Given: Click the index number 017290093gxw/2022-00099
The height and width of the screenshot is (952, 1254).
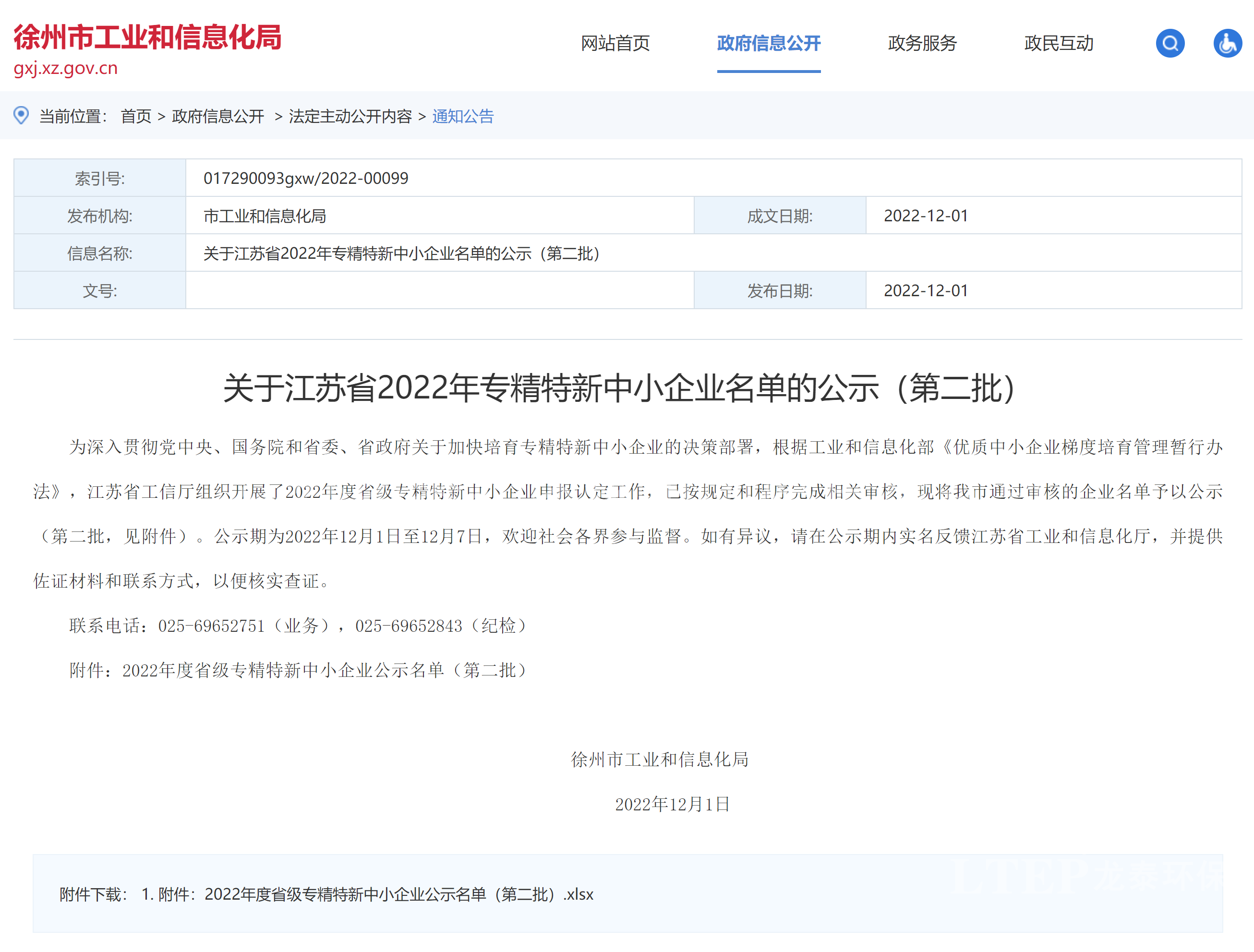Looking at the screenshot, I should pos(305,178).
